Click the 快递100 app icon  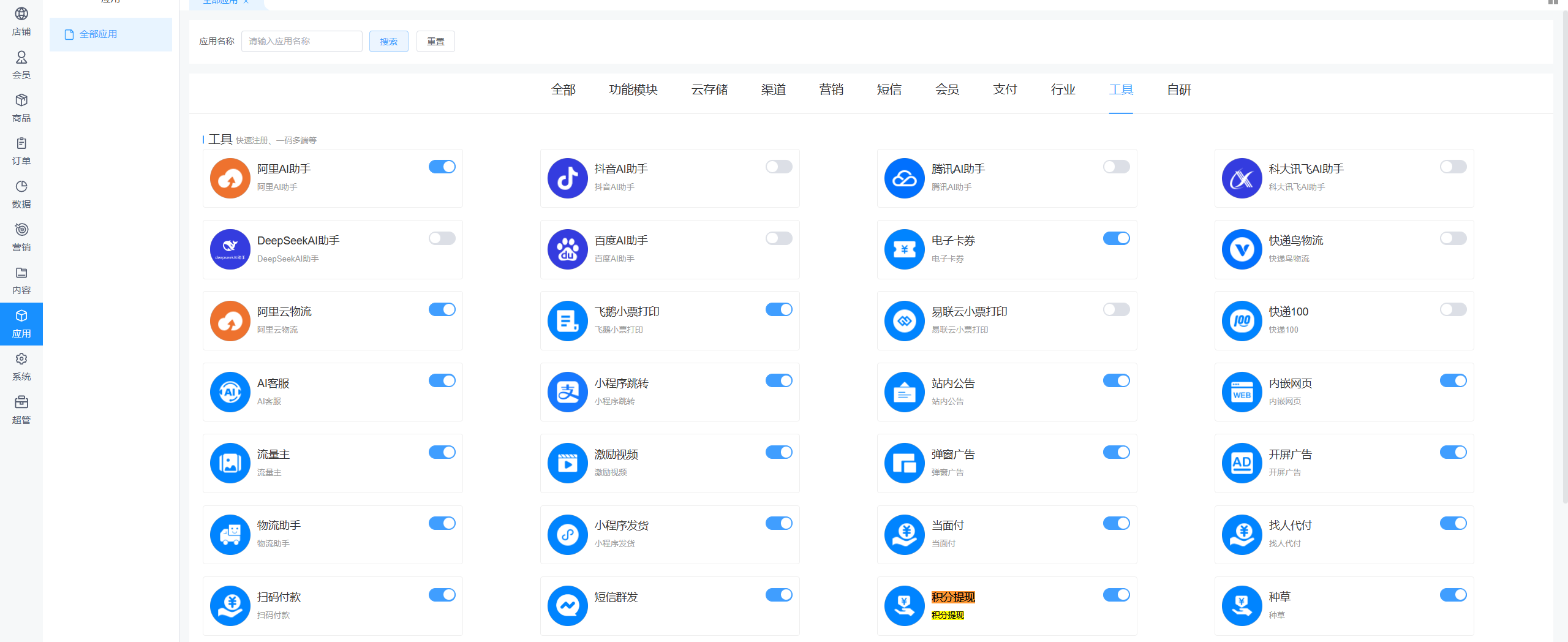pos(1242,321)
